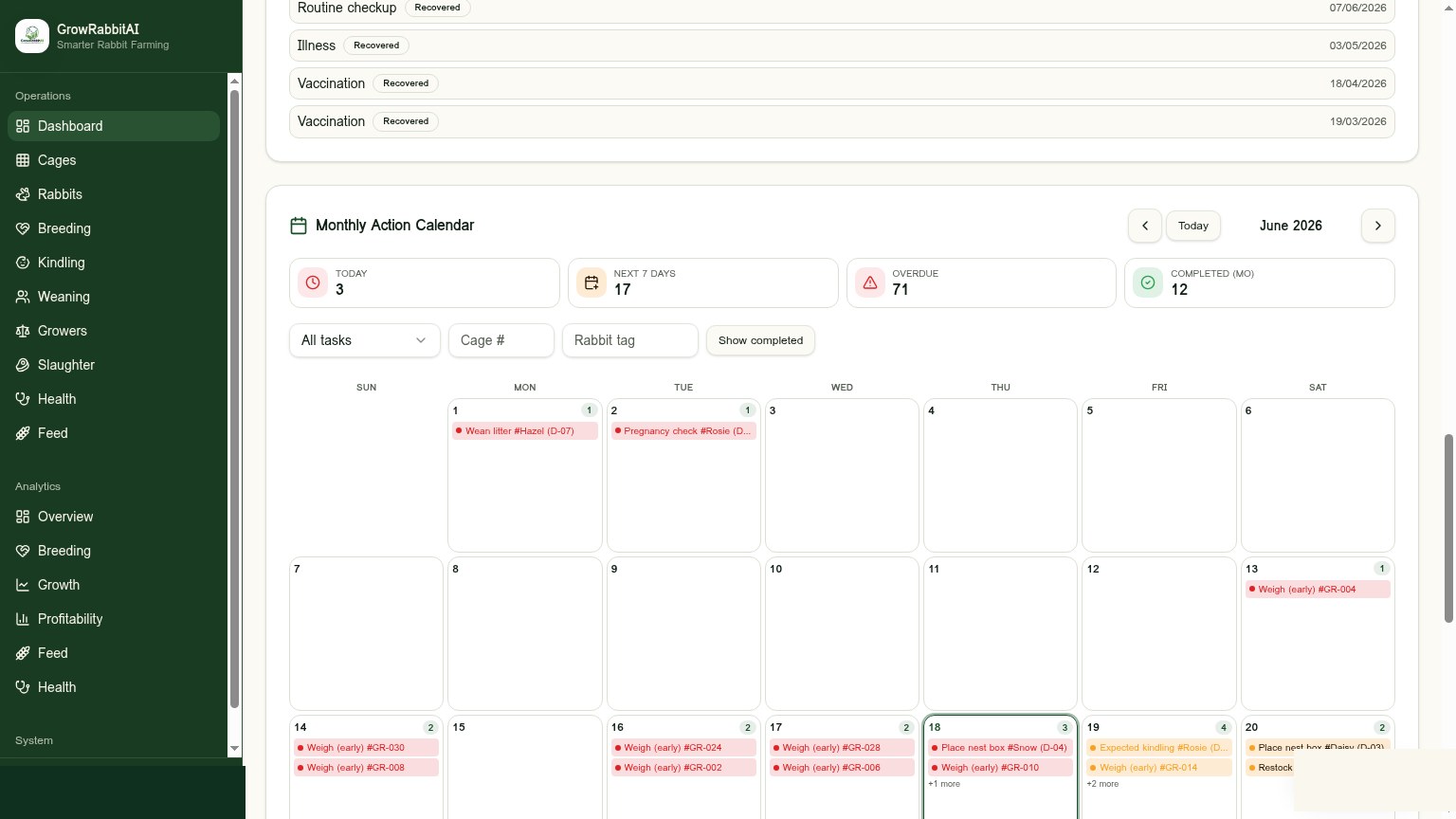1456x819 pixels.
Task: Open Place nest box #Snow task
Action: point(1000,747)
